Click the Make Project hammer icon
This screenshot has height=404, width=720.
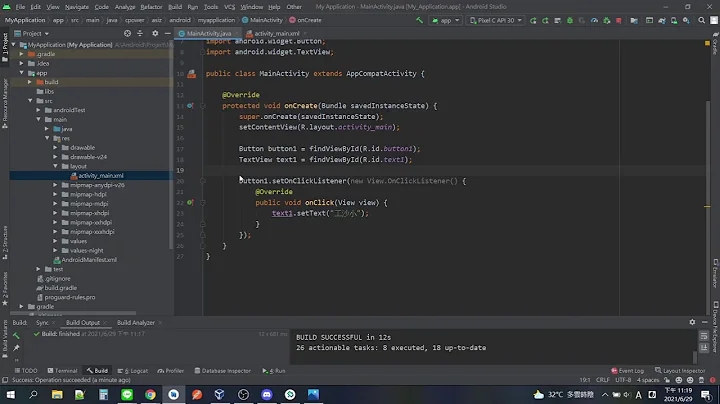click(x=419, y=20)
